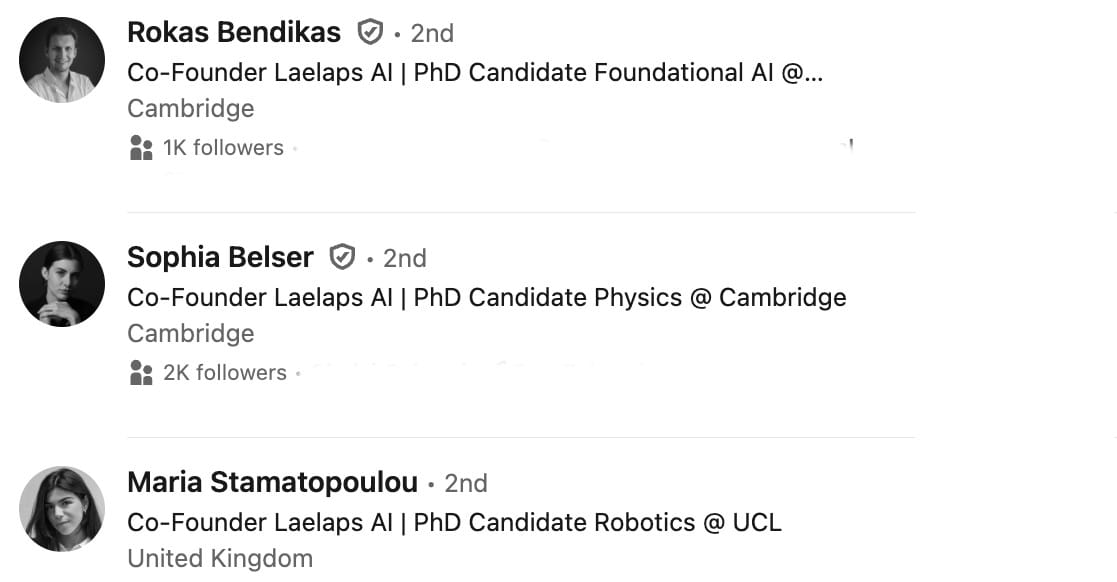Click 2nd degree label beside Rokas Bendikas
The image size is (1117, 582).
[432, 33]
